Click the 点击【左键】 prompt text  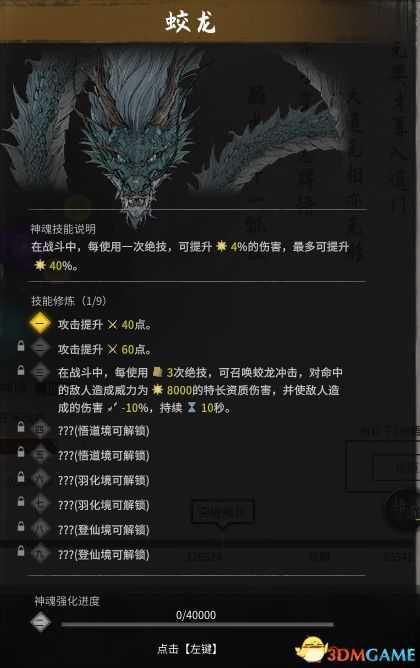[187, 649]
